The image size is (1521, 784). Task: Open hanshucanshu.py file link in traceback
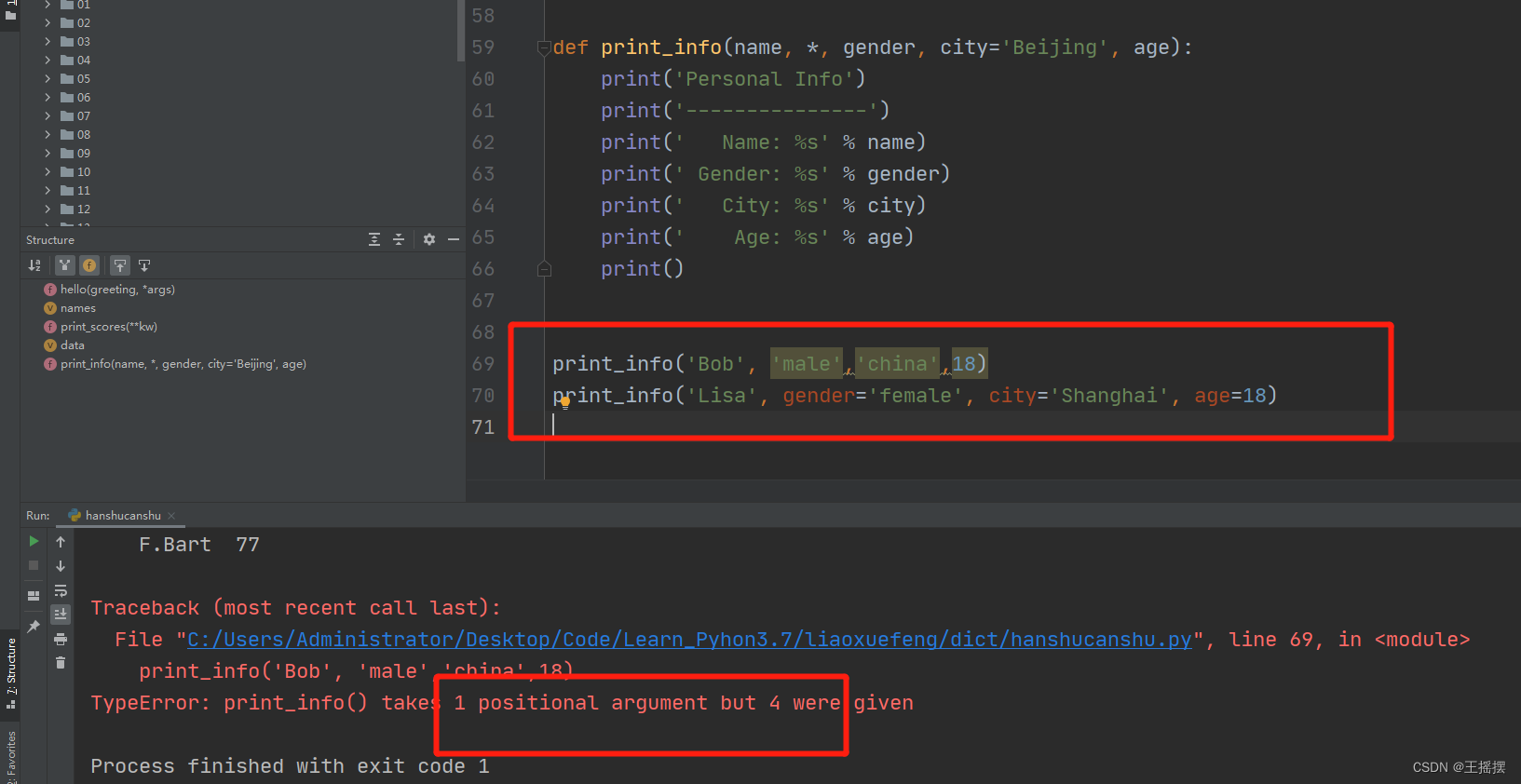click(689, 640)
